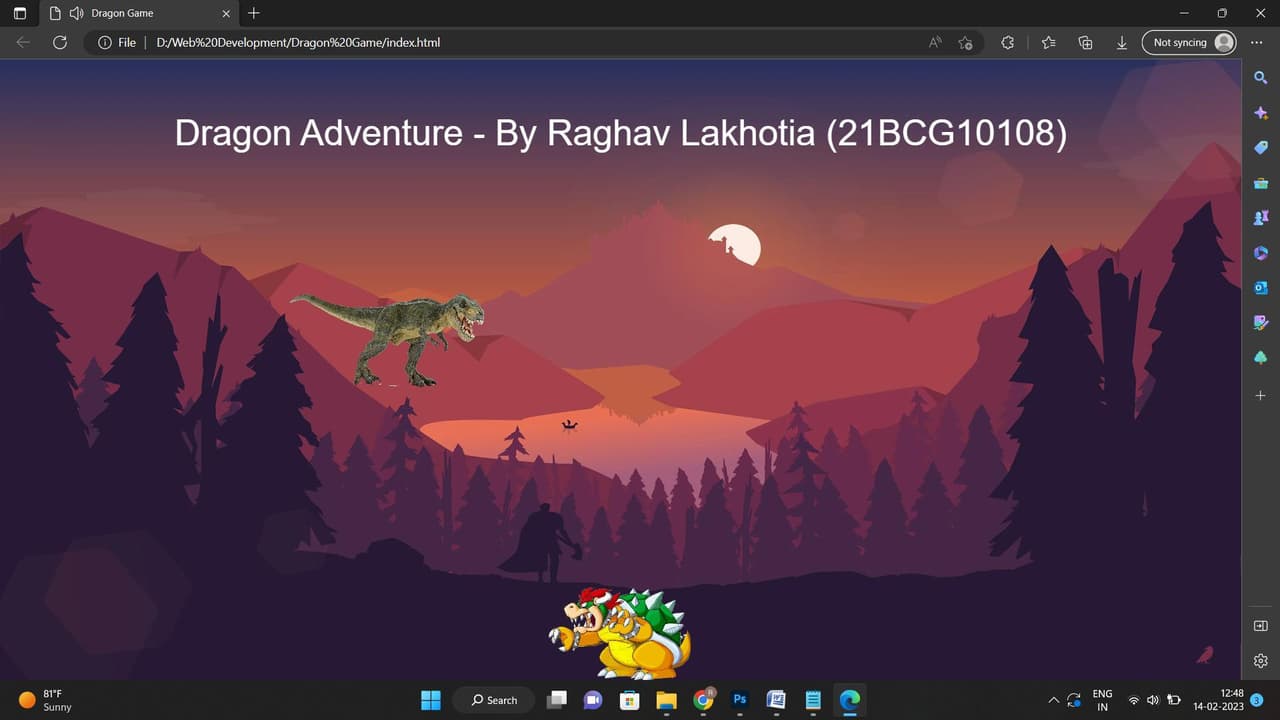The height and width of the screenshot is (720, 1280).
Task: Open the notification count badge
Action: pos(1256,700)
